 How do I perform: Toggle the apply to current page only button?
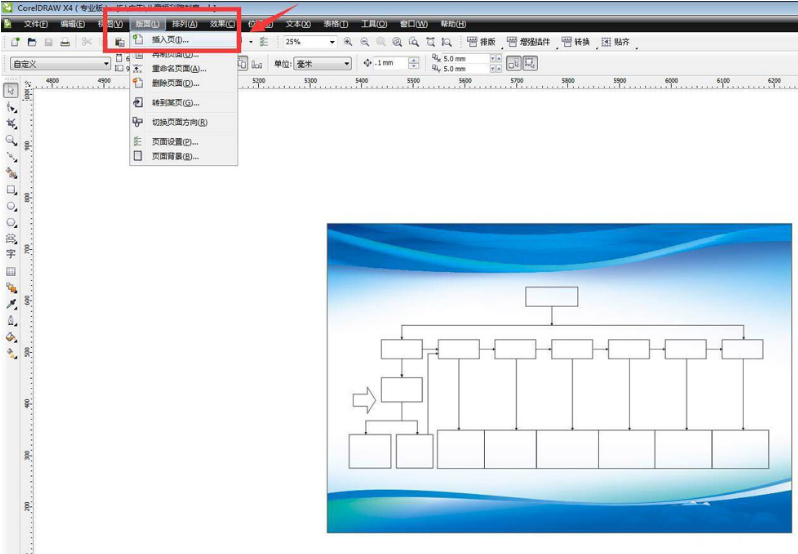click(257, 64)
